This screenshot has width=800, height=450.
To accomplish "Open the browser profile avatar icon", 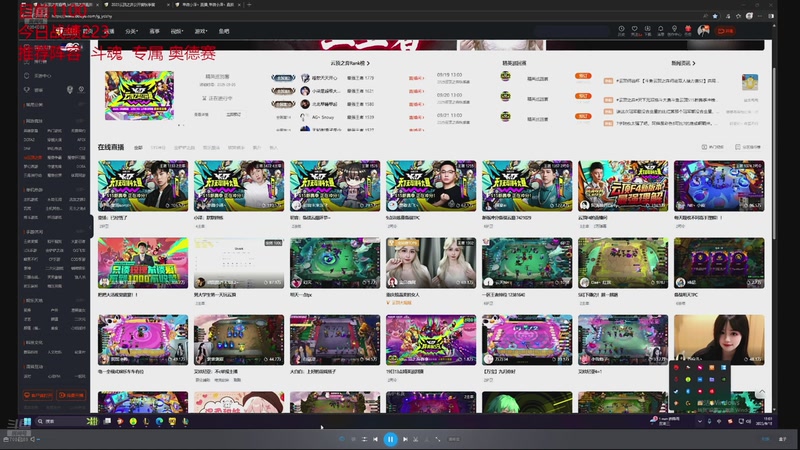I will point(749,16).
